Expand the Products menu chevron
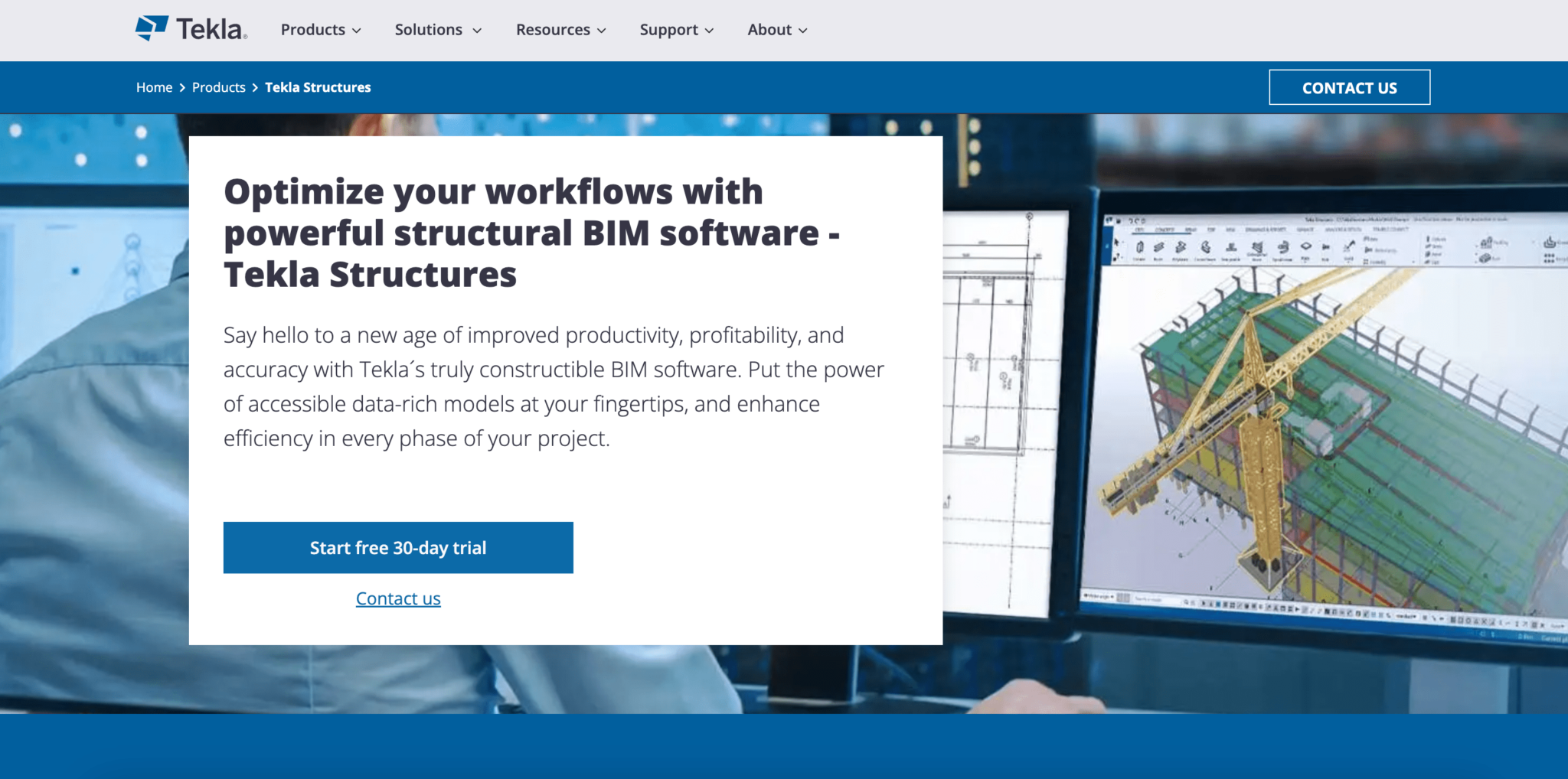The image size is (1568, 779). 357,31
